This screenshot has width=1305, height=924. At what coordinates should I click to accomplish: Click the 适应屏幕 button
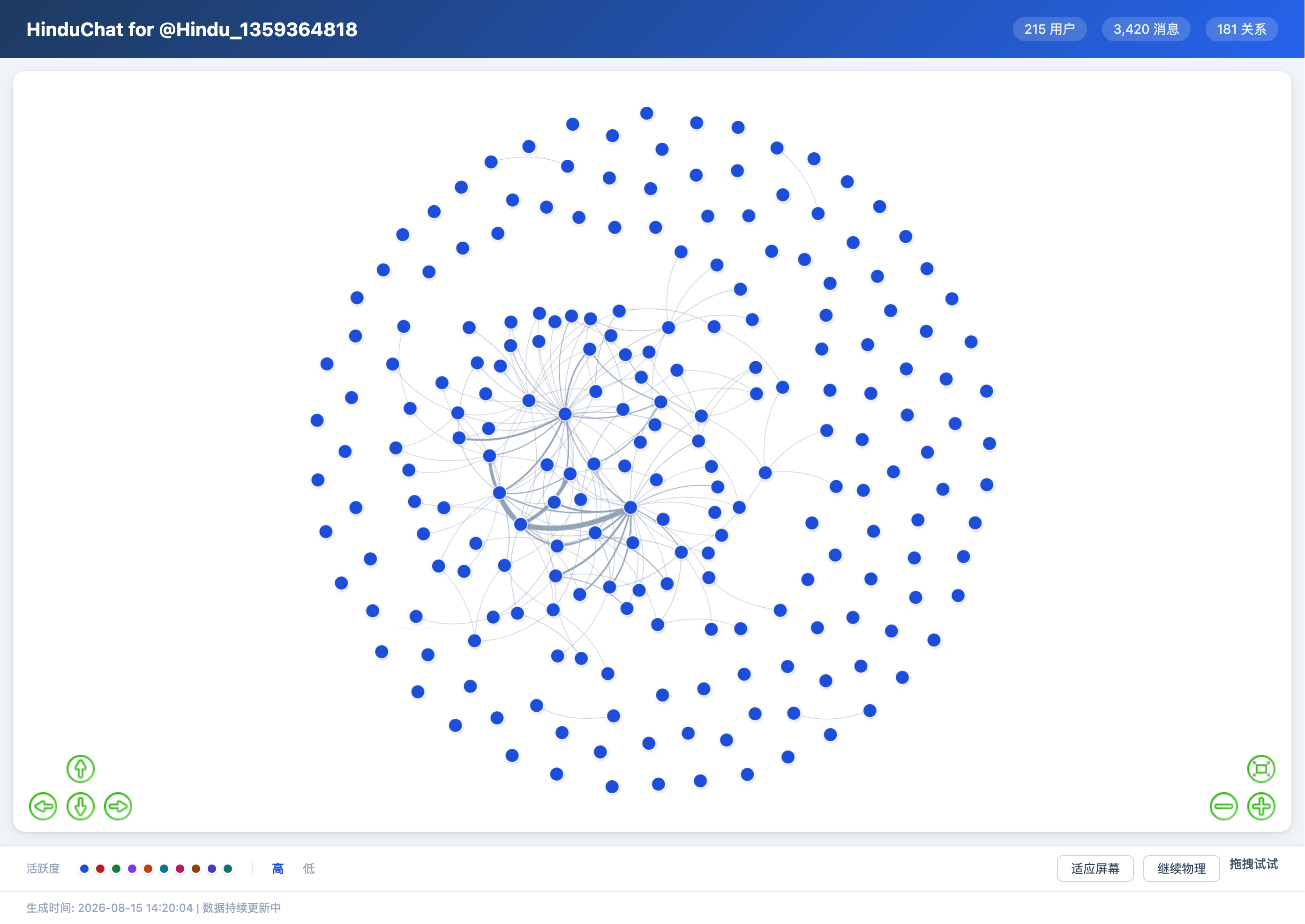point(1095,868)
